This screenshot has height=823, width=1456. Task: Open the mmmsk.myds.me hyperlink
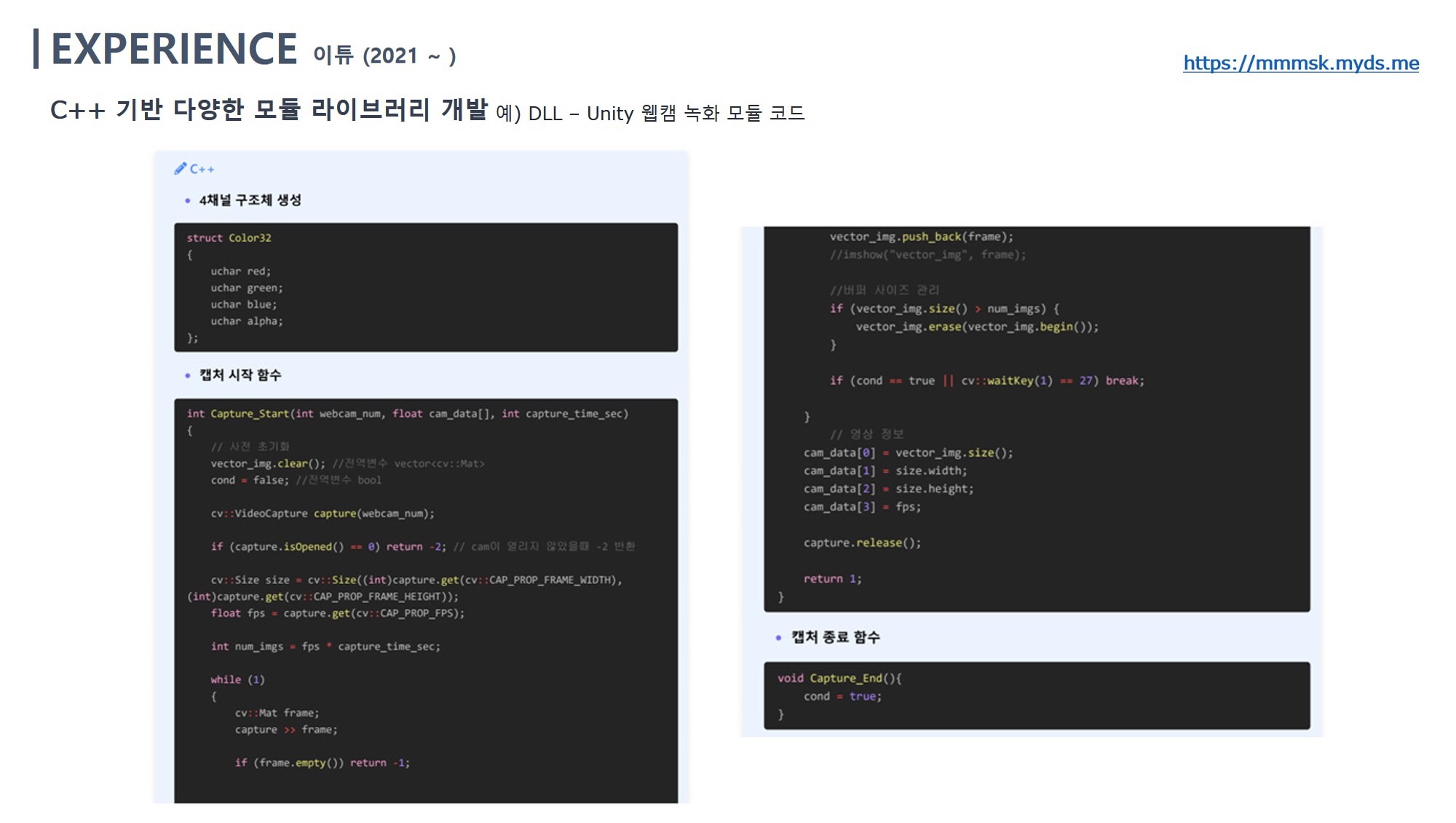tap(1300, 63)
